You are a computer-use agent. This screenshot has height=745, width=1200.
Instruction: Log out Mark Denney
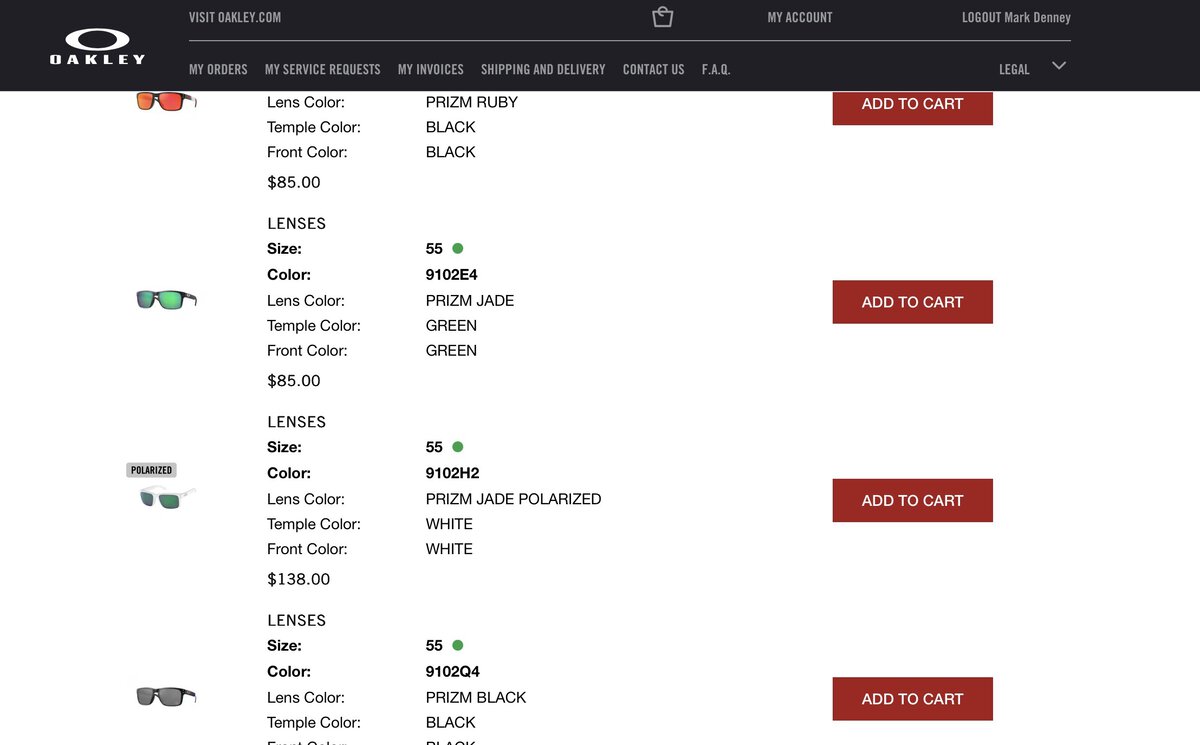click(x=1016, y=17)
